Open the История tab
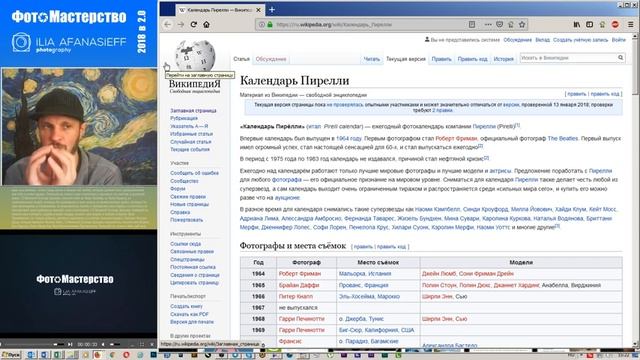Screen dimensions: 640x360 (x=504, y=59)
